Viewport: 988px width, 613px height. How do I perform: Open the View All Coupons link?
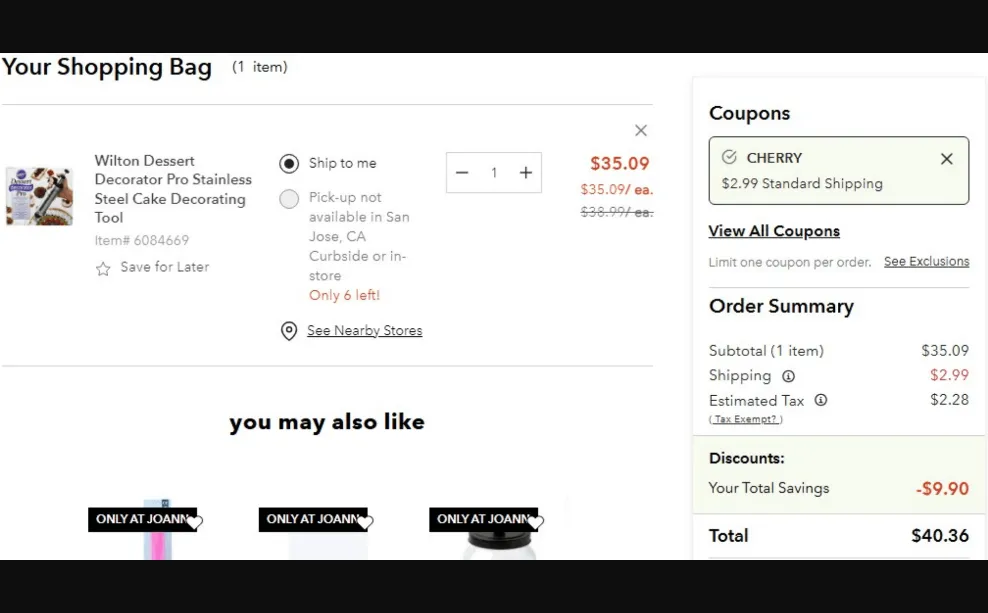coord(774,231)
